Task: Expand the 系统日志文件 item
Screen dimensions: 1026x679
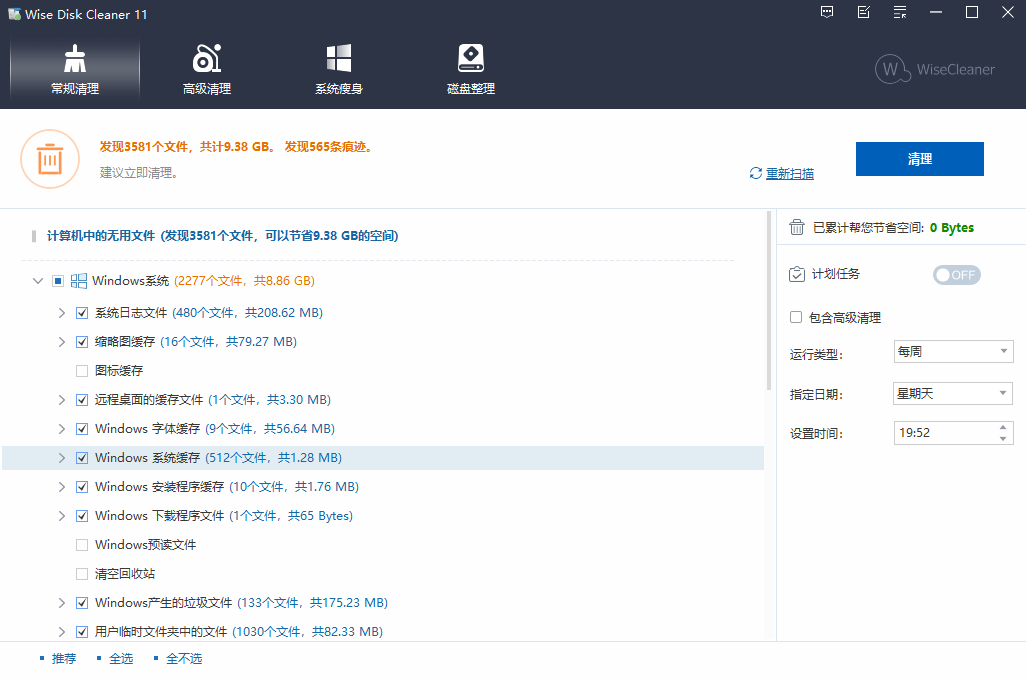Action: tap(62, 312)
